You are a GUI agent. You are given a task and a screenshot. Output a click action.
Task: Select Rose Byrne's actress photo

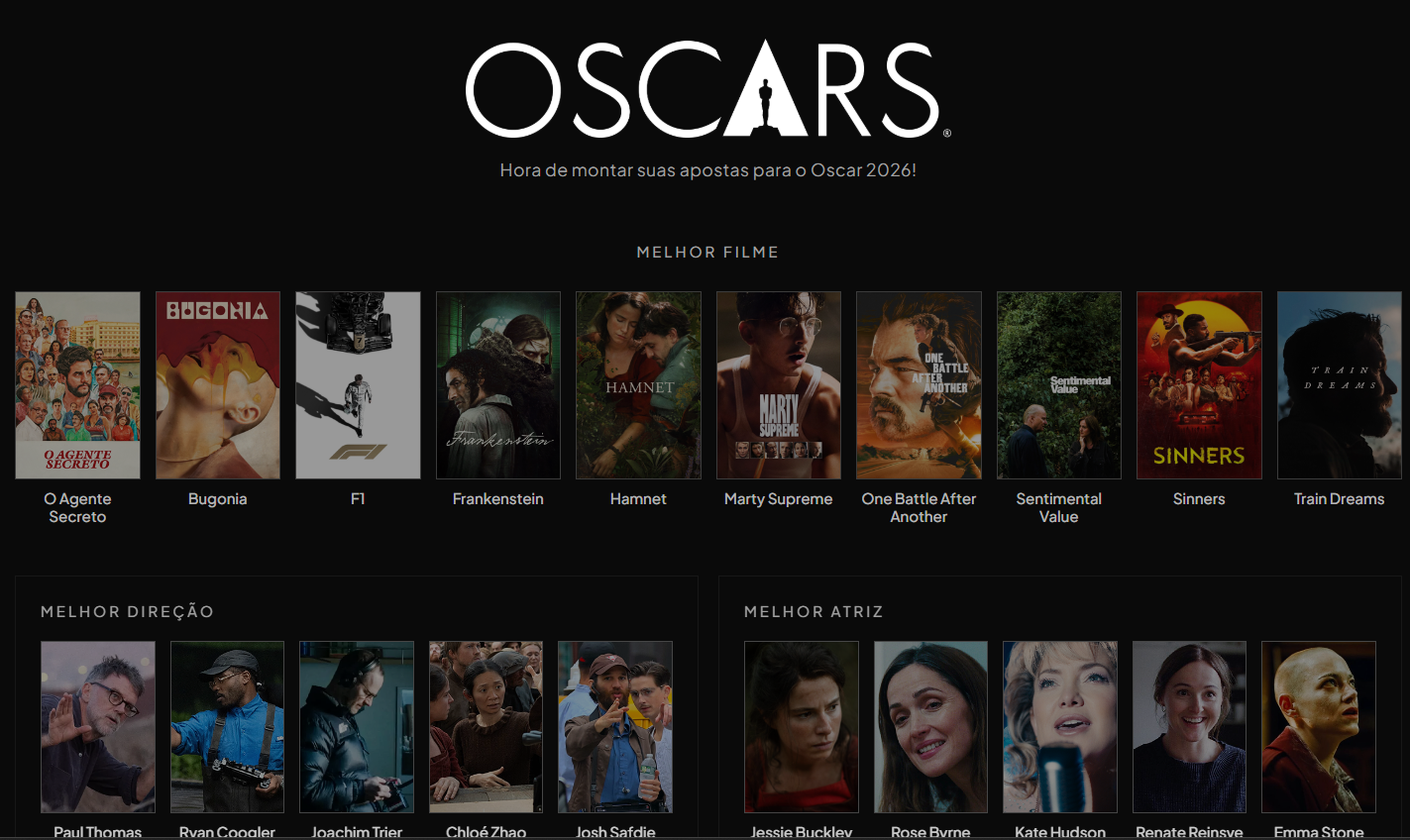[x=930, y=727]
